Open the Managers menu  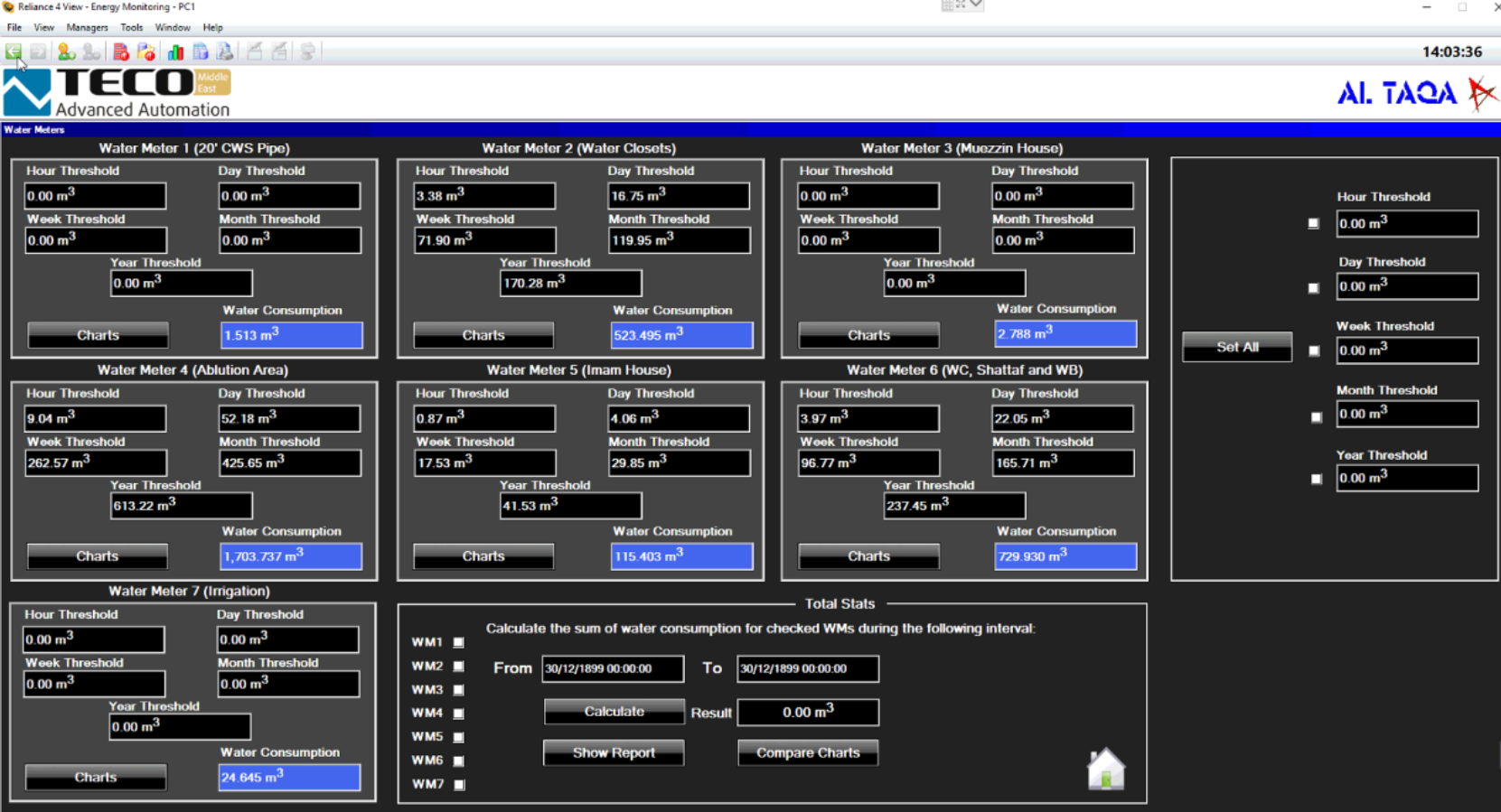click(x=87, y=28)
